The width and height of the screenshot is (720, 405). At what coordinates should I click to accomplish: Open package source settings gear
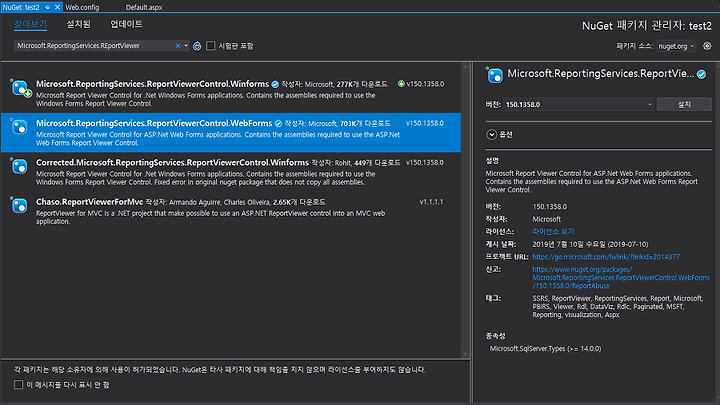(x=707, y=46)
